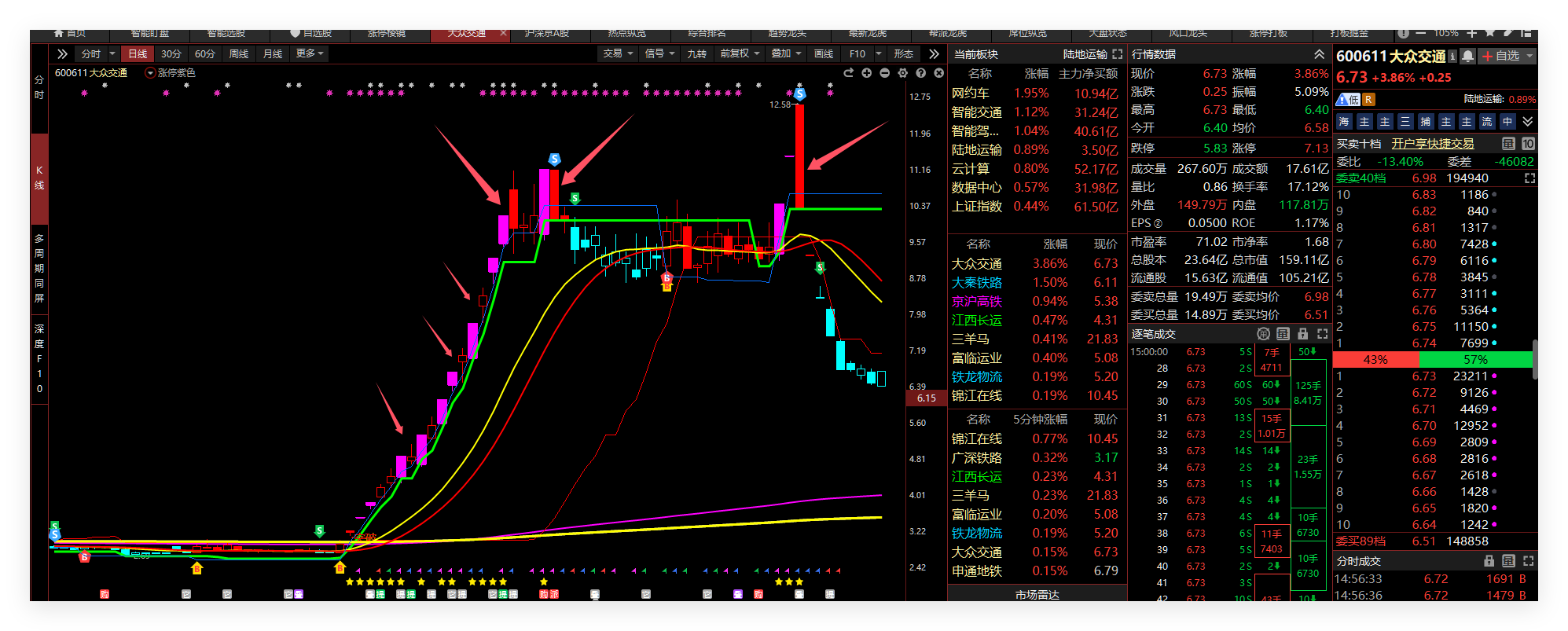Image resolution: width=1568 pixels, height=631 pixels.
Task: Select the 多周期同屏 side tab
Action: (x=39, y=268)
